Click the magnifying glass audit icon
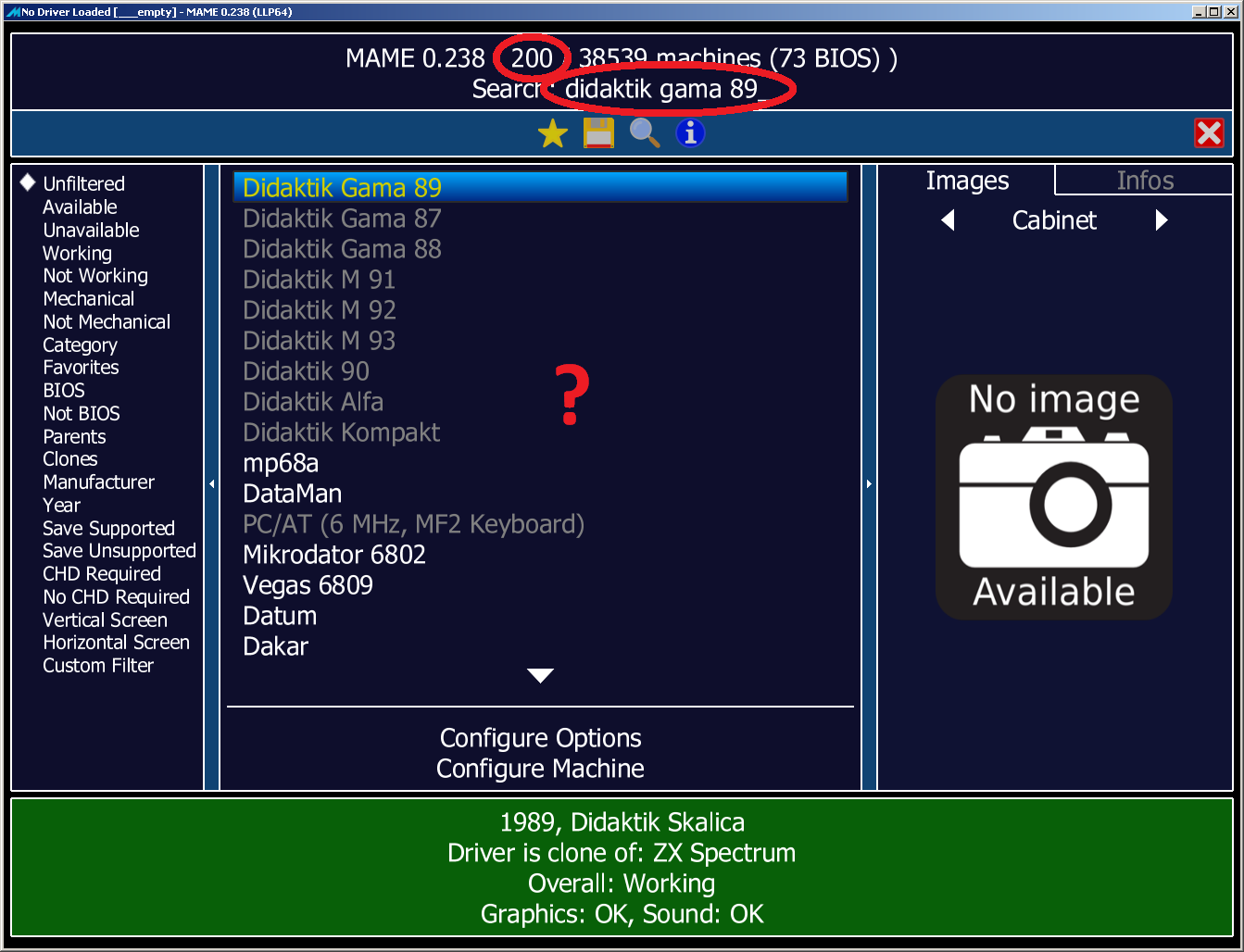The height and width of the screenshot is (952, 1244). (x=645, y=133)
